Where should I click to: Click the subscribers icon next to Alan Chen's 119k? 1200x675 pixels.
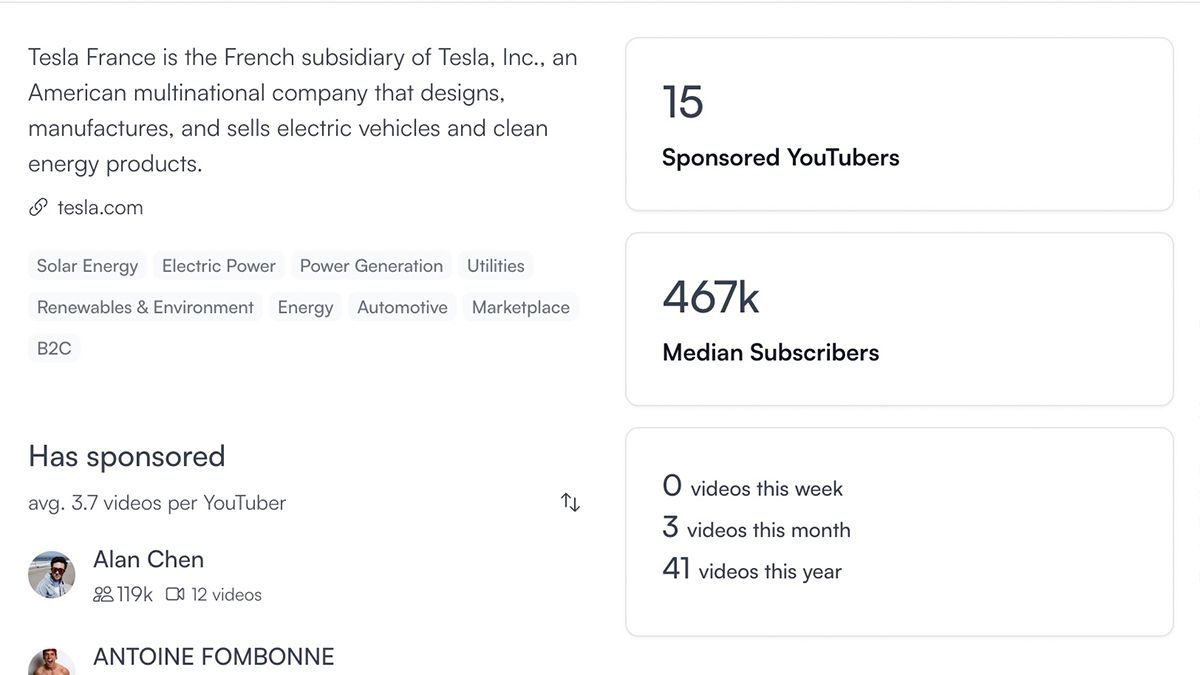102,594
